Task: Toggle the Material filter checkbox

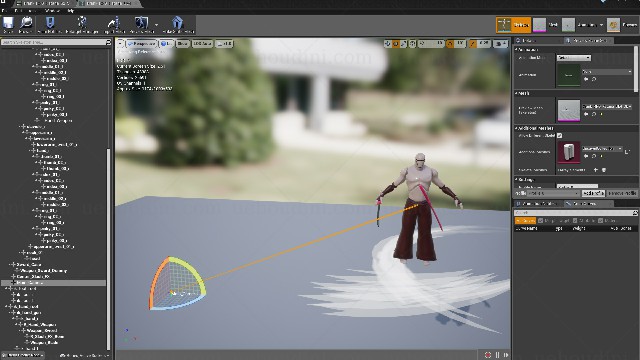Action: (x=600, y=221)
